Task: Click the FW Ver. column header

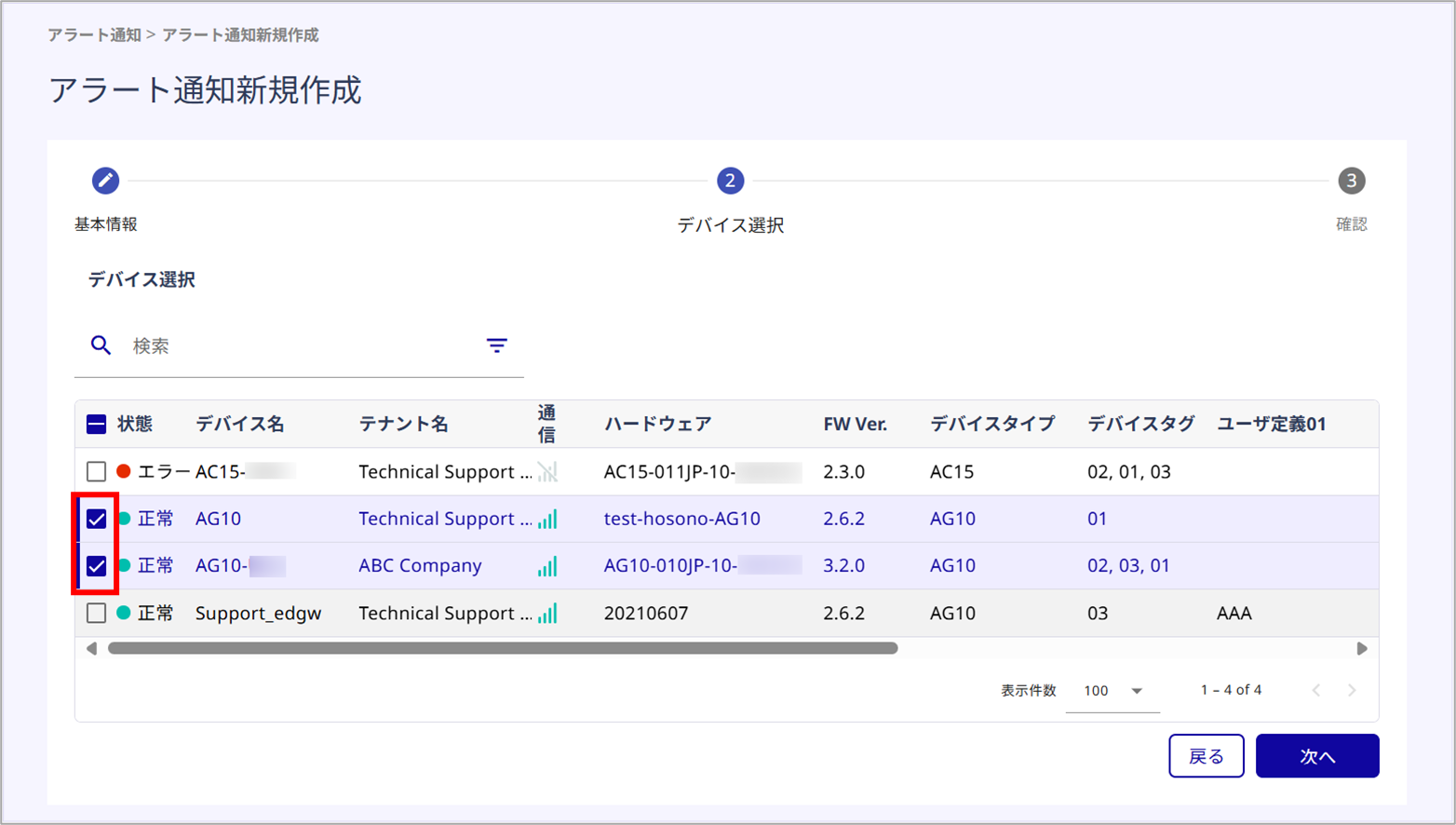Action: [x=855, y=425]
